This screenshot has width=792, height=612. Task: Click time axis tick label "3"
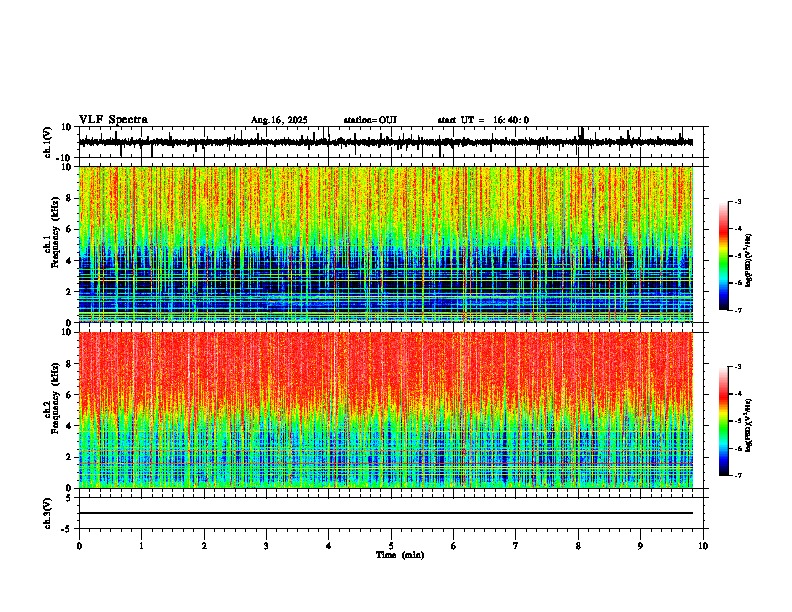point(266,546)
